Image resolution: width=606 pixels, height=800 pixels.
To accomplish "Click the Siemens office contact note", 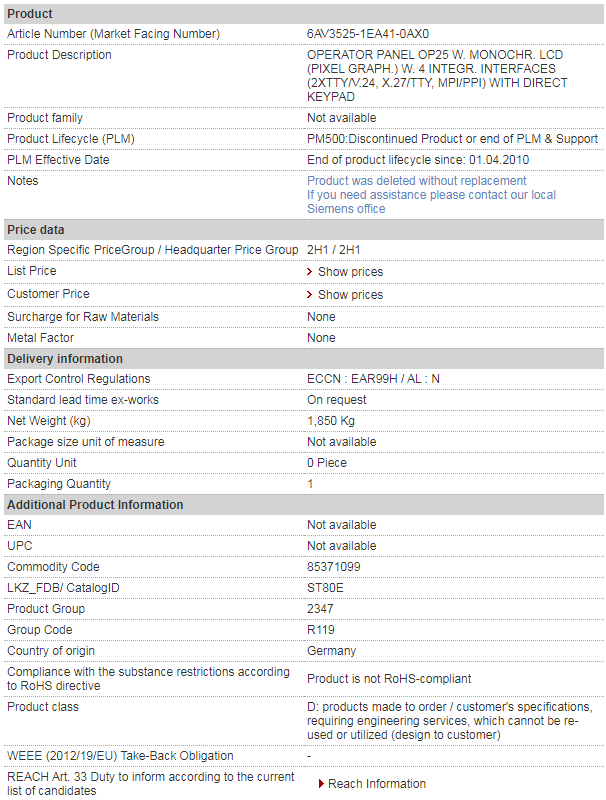I will 431,202.
